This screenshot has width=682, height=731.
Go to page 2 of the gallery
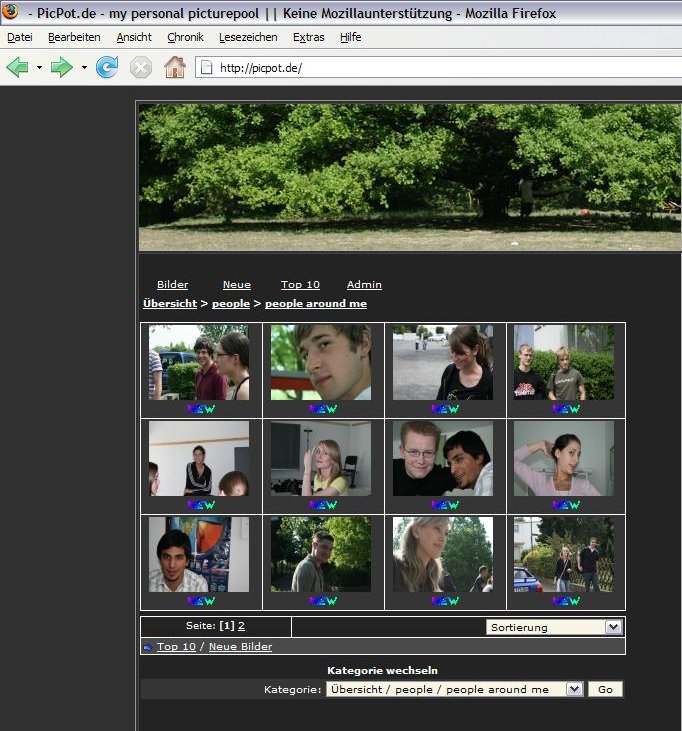coord(241,625)
